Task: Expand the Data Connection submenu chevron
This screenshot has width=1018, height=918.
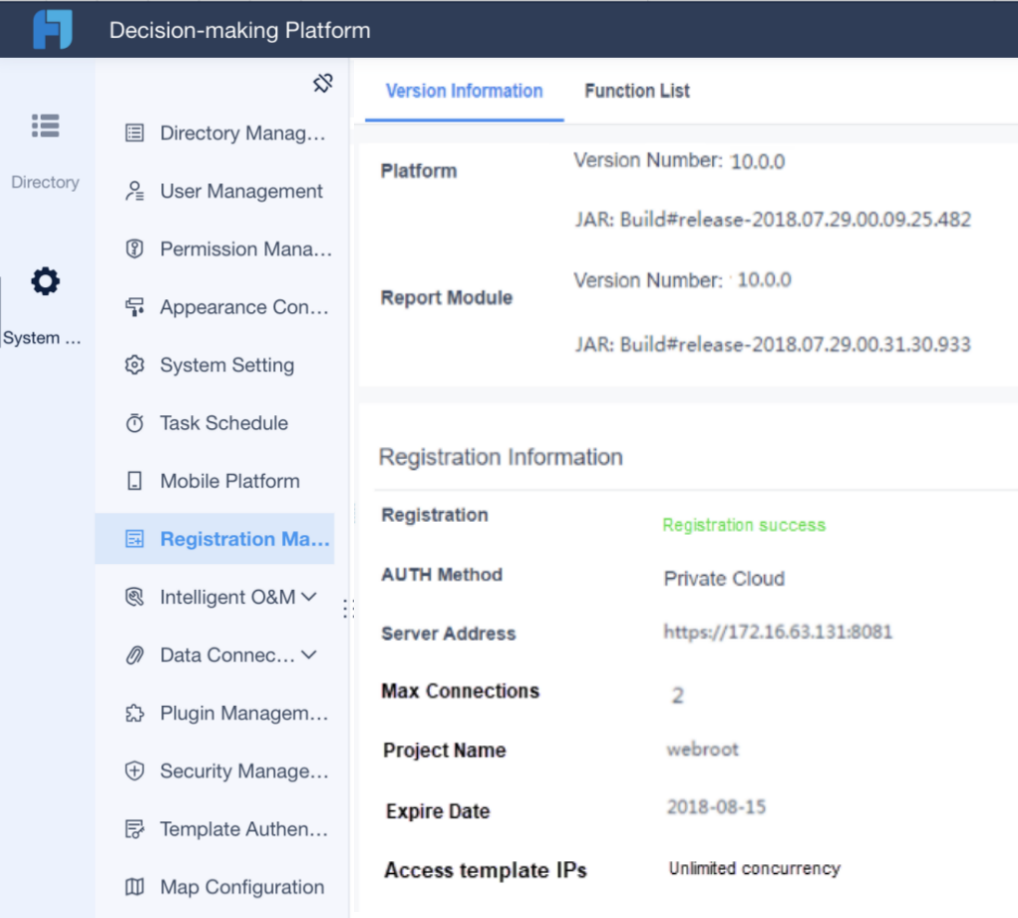Action: tap(309, 655)
